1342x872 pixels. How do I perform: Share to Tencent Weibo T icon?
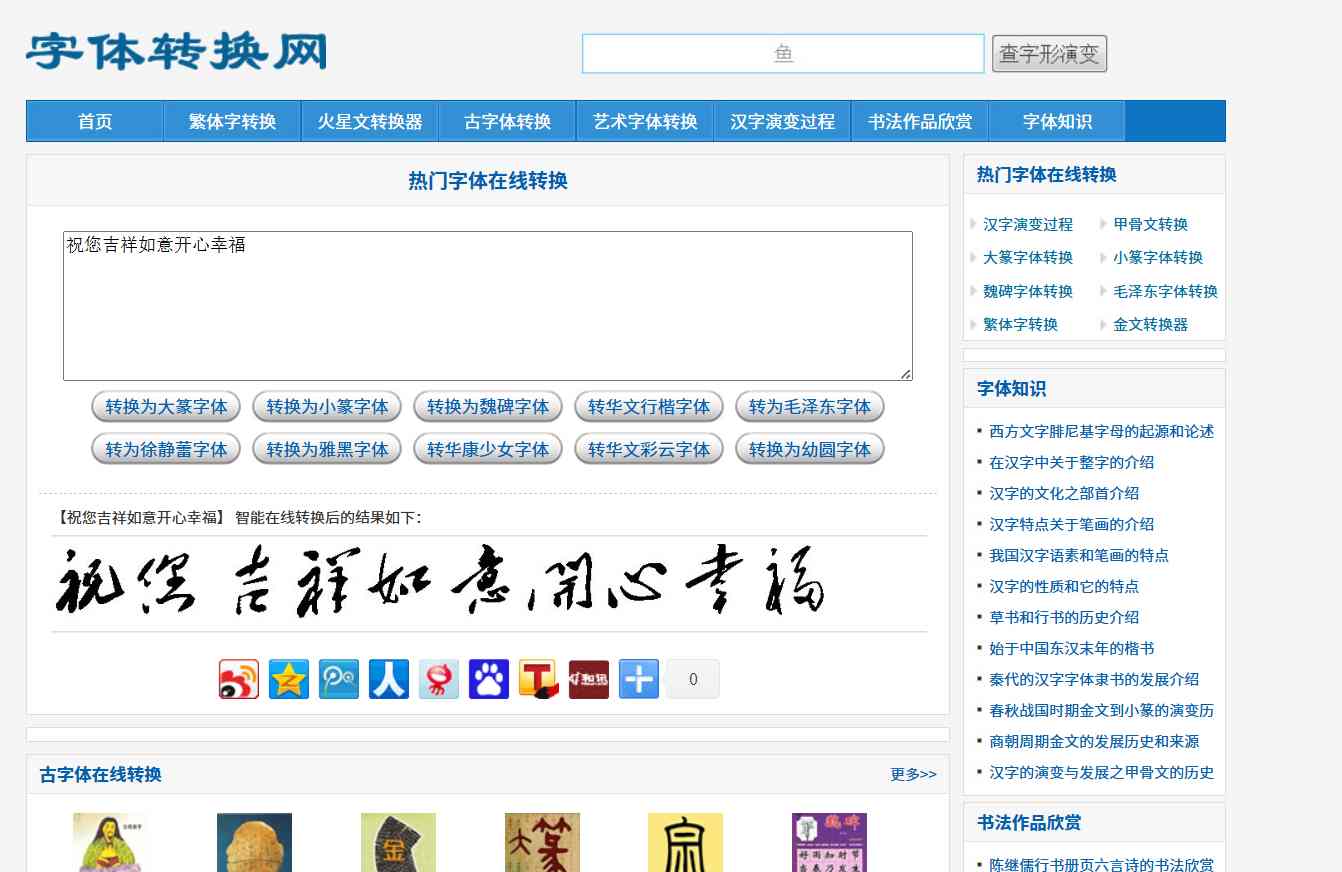point(538,678)
